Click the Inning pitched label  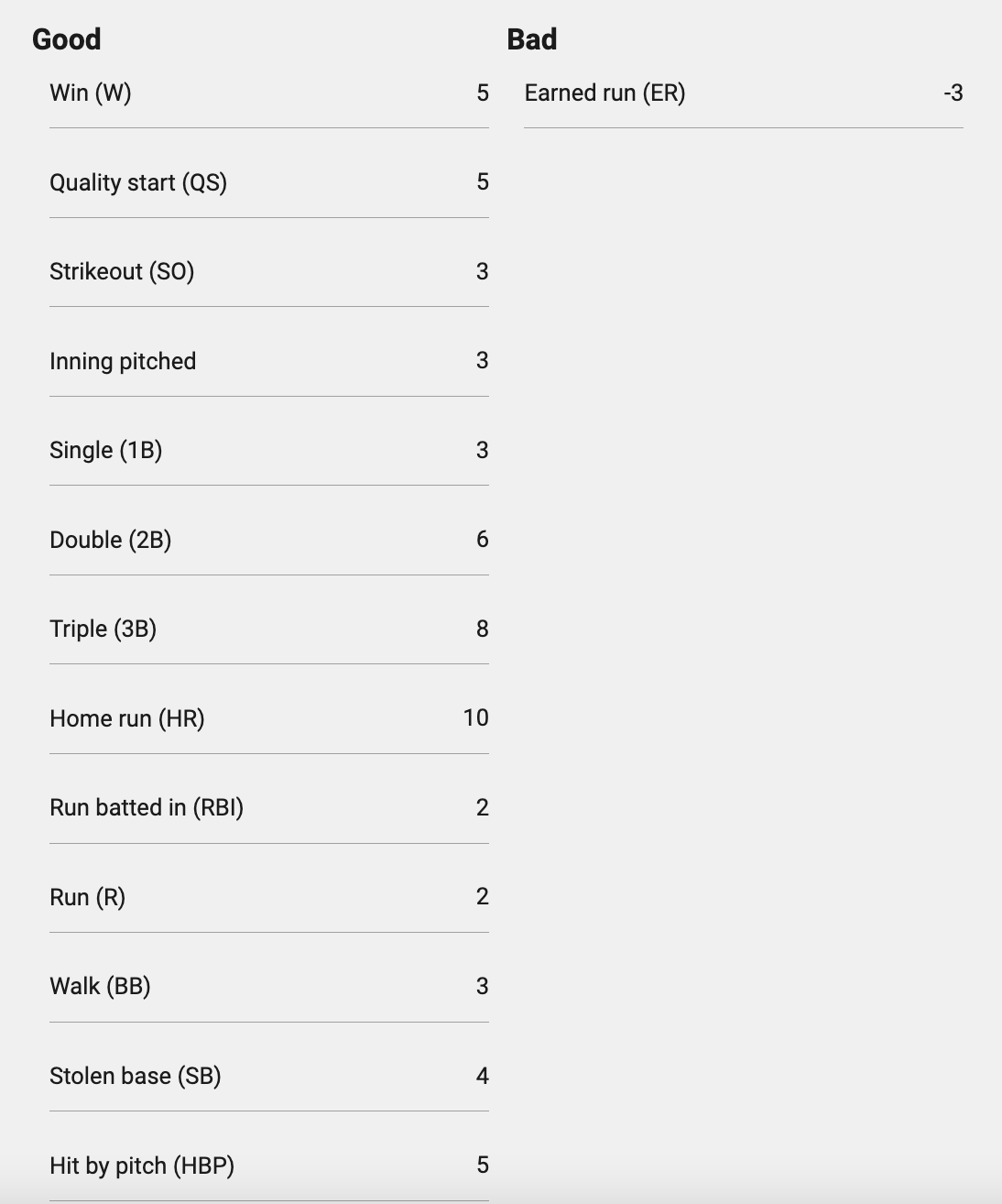coord(123,361)
